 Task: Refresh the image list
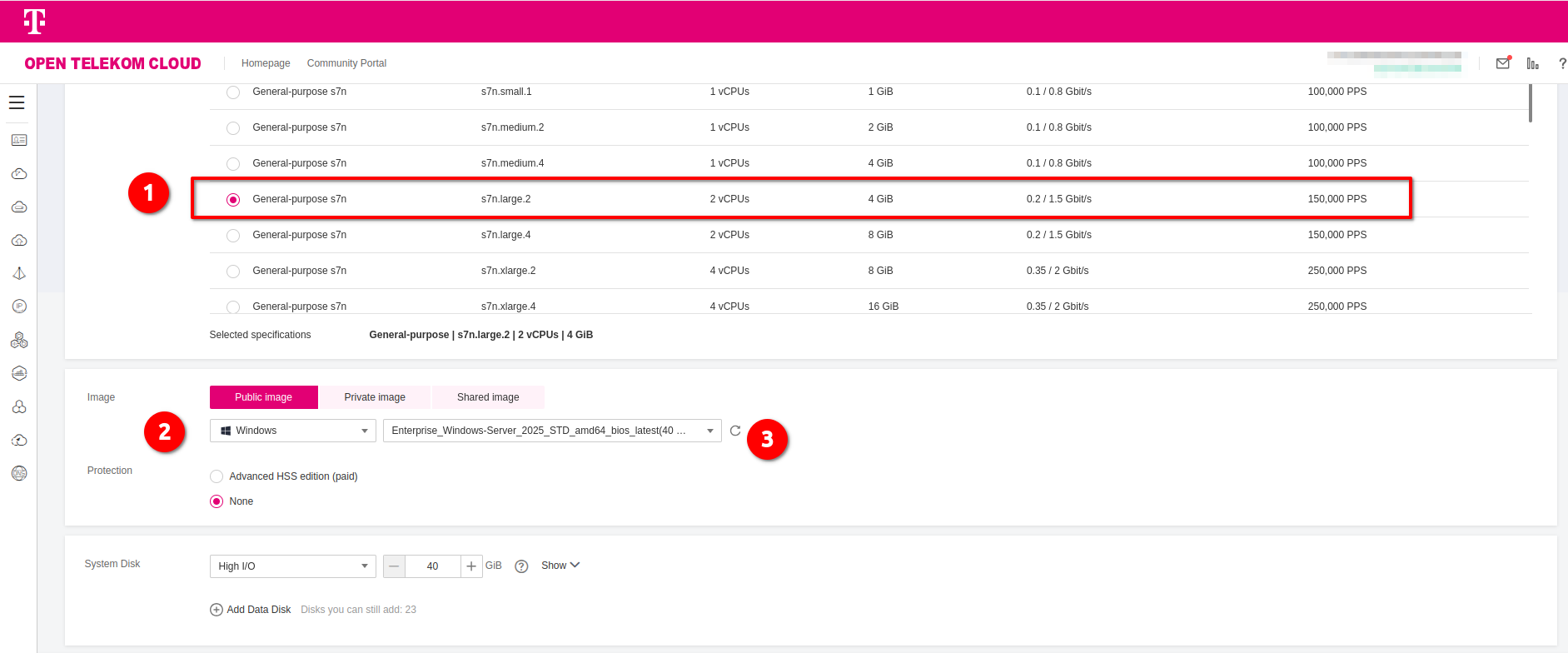pos(735,431)
